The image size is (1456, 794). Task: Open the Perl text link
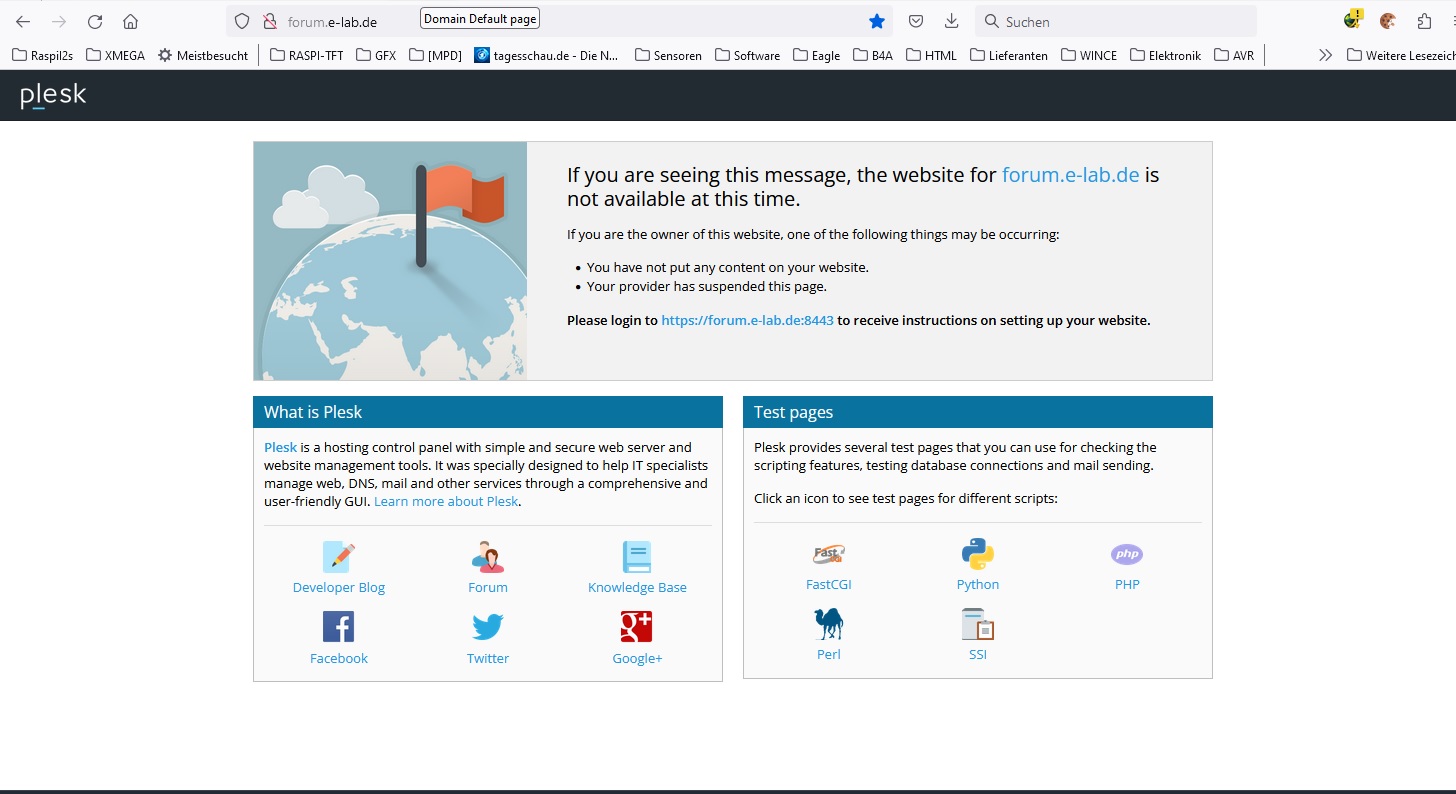(829, 655)
